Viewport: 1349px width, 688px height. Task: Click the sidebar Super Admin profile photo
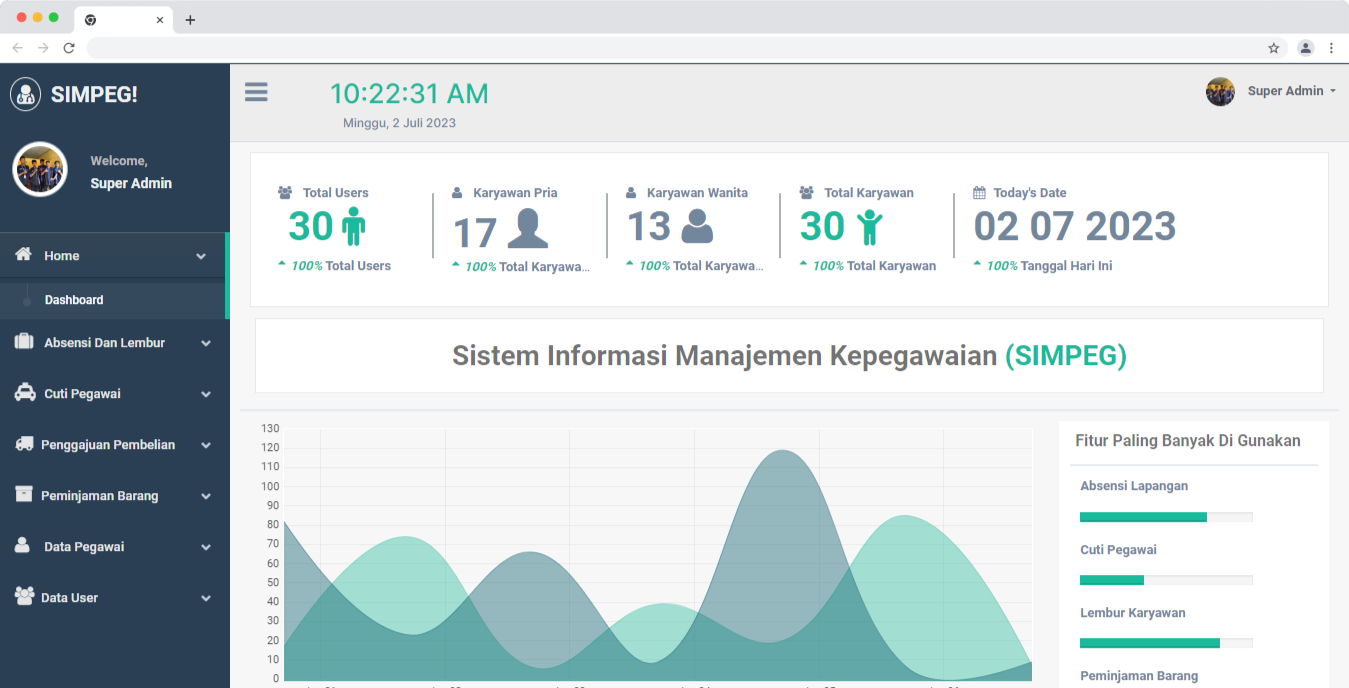40,170
